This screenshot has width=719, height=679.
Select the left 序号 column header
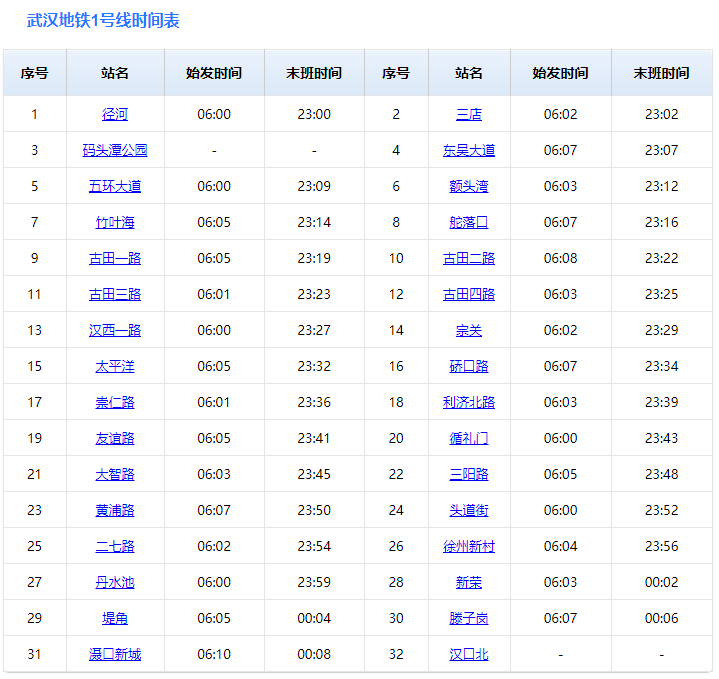click(x=35, y=73)
